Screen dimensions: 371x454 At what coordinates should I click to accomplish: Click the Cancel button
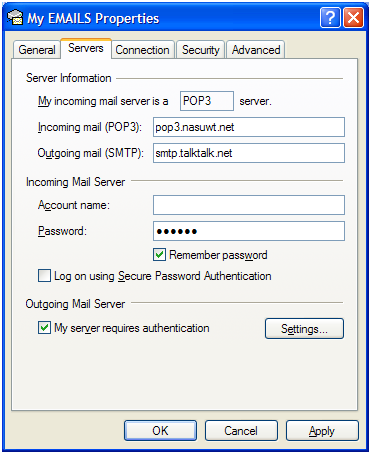pyautogui.click(x=241, y=431)
